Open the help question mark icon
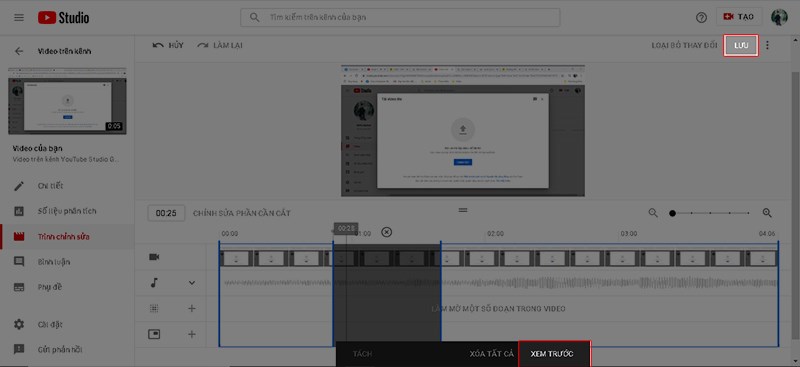This screenshot has width=800, height=367. coord(702,18)
